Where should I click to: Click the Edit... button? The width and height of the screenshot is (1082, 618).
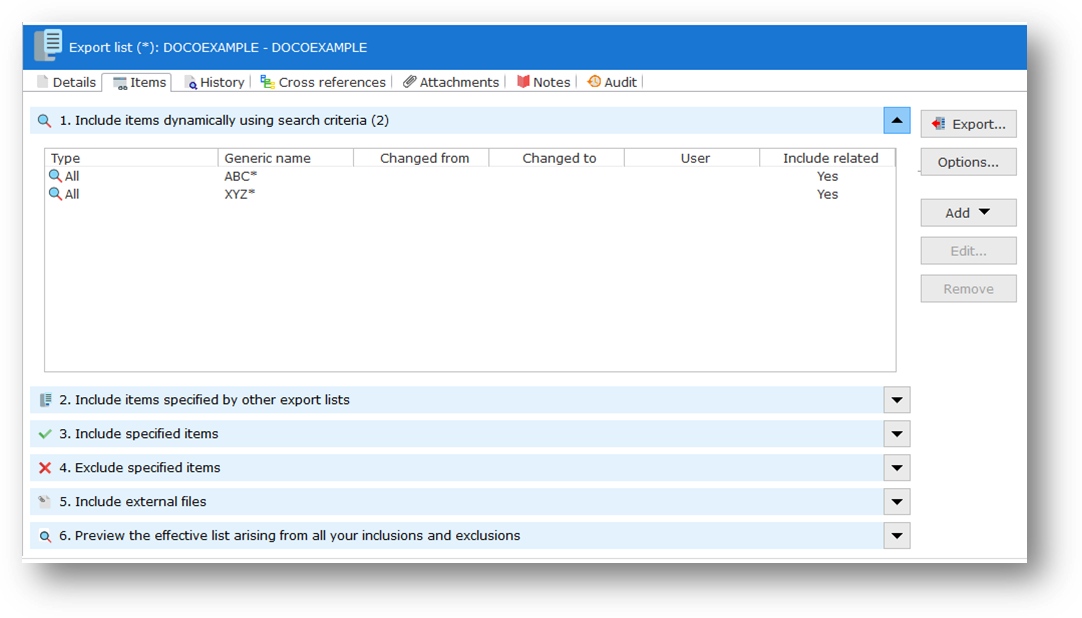968,251
